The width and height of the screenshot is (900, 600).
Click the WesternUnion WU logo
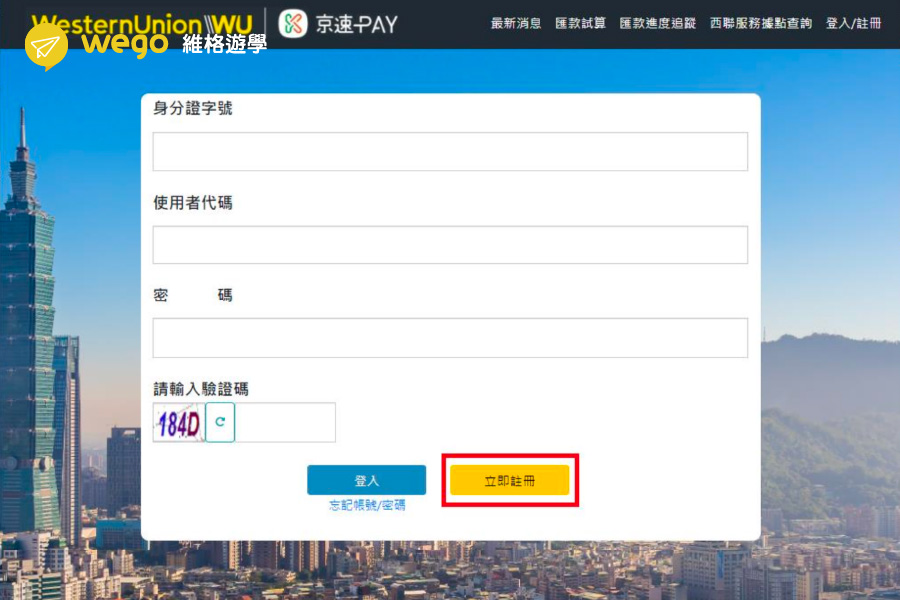click(143, 22)
